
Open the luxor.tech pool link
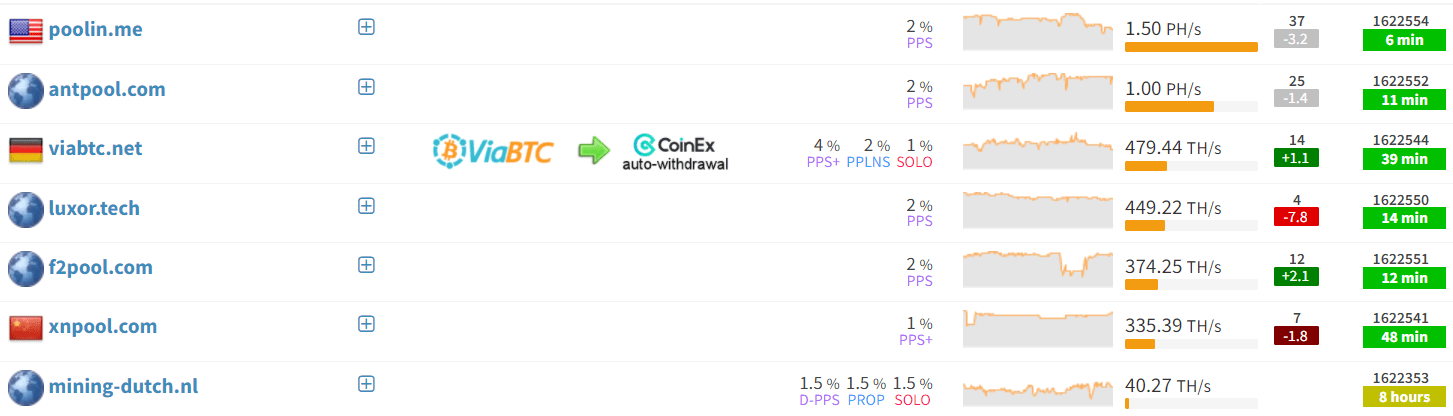pyautogui.click(x=94, y=209)
